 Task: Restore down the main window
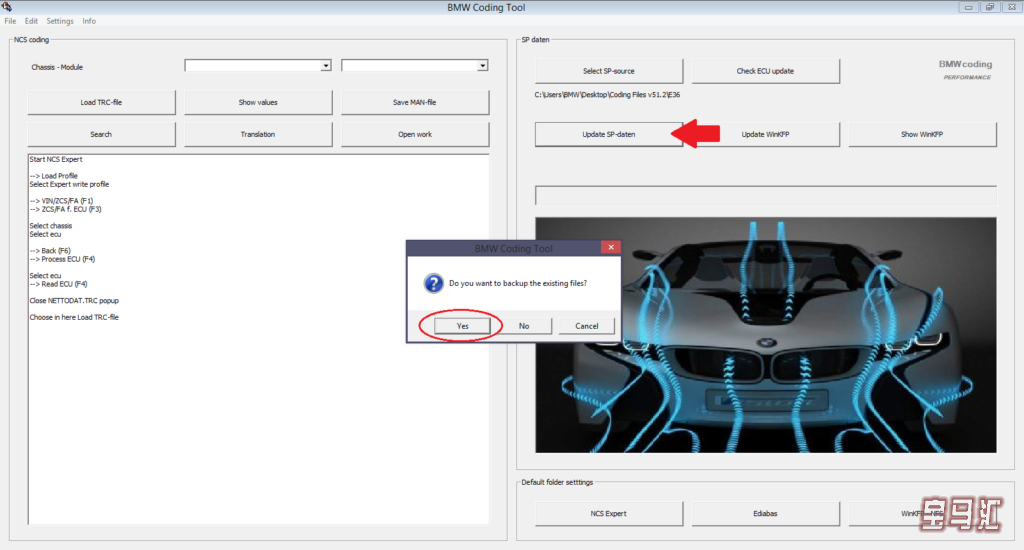pyautogui.click(x=989, y=7)
